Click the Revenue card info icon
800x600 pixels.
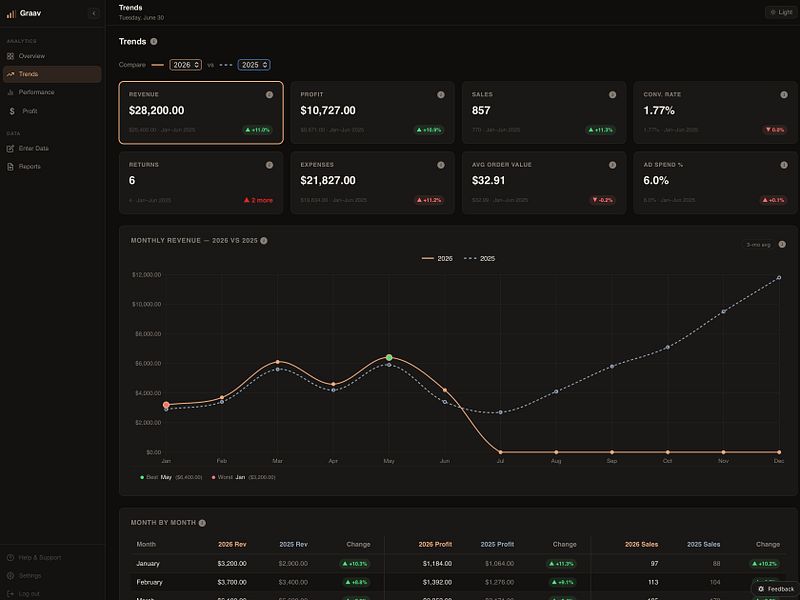[x=269, y=95]
